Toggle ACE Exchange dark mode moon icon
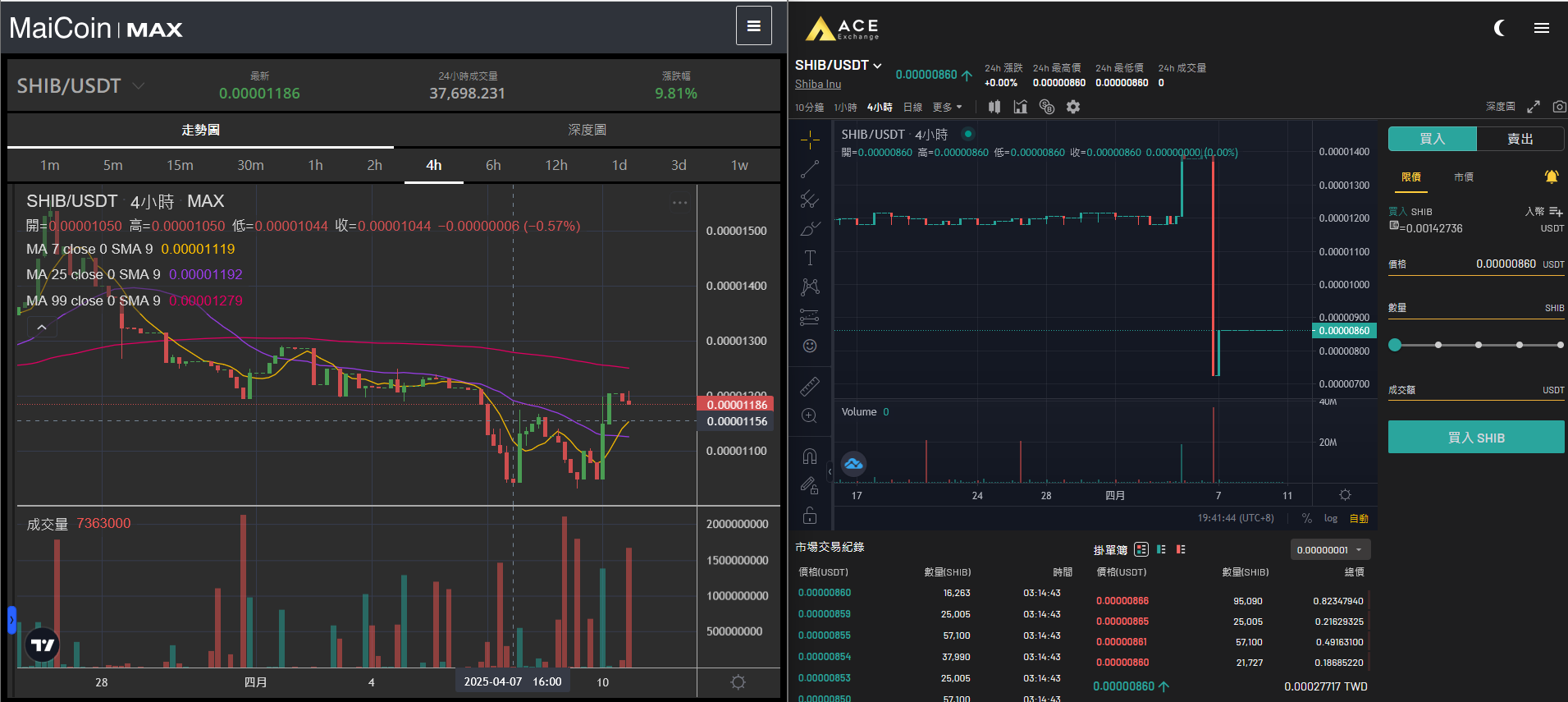Image resolution: width=1568 pixels, height=702 pixels. tap(1499, 29)
